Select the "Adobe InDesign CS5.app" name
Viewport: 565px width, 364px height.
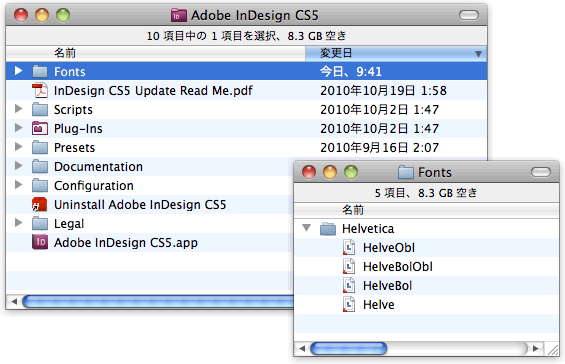point(126,243)
